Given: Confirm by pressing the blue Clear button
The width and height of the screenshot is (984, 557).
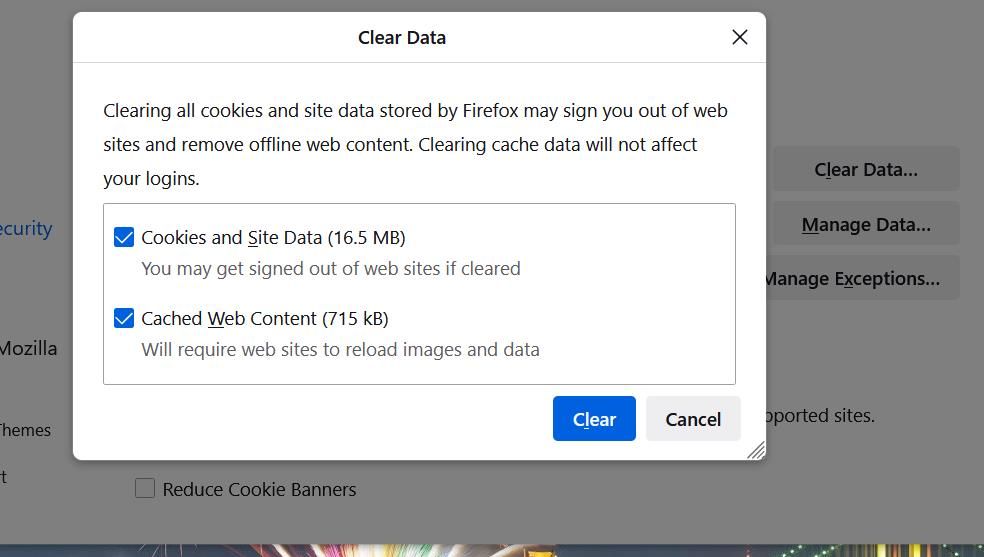Looking at the screenshot, I should click(594, 419).
